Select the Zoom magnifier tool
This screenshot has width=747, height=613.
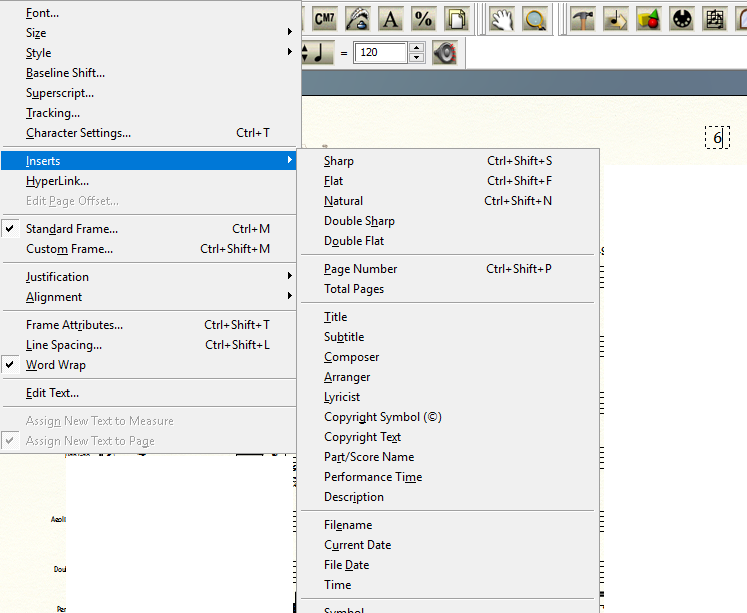[535, 18]
